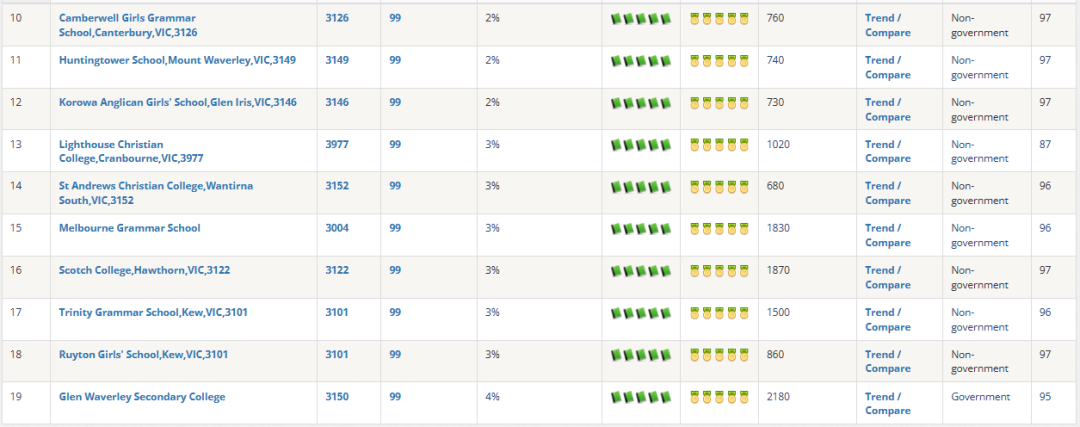Click Trend / Compare for Lighthouse Christian College
Screen dimensions: 1080x427
tap(888, 152)
